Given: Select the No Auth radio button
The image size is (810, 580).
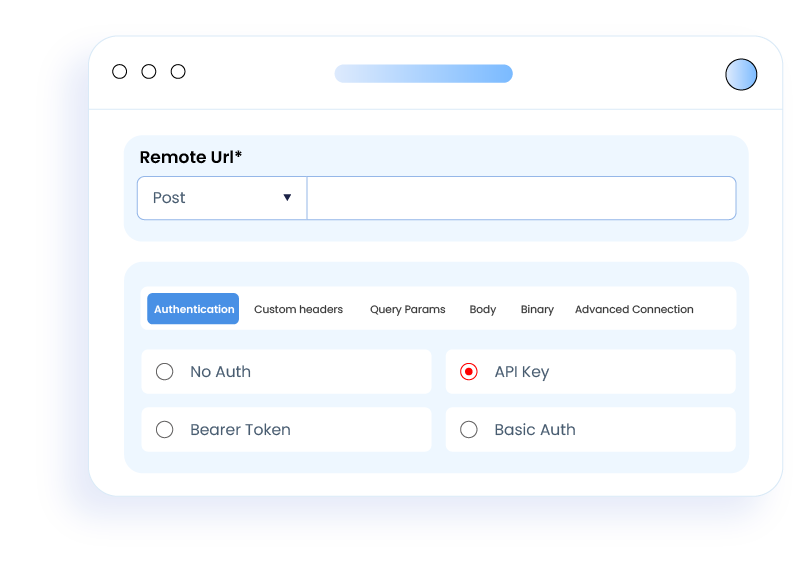Looking at the screenshot, I should (165, 372).
